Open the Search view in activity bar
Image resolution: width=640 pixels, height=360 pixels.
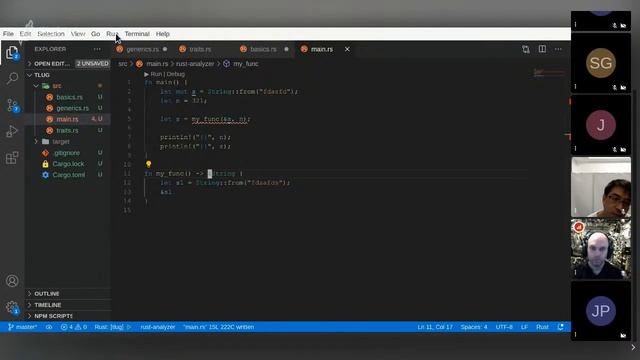pyautogui.click(x=12, y=78)
